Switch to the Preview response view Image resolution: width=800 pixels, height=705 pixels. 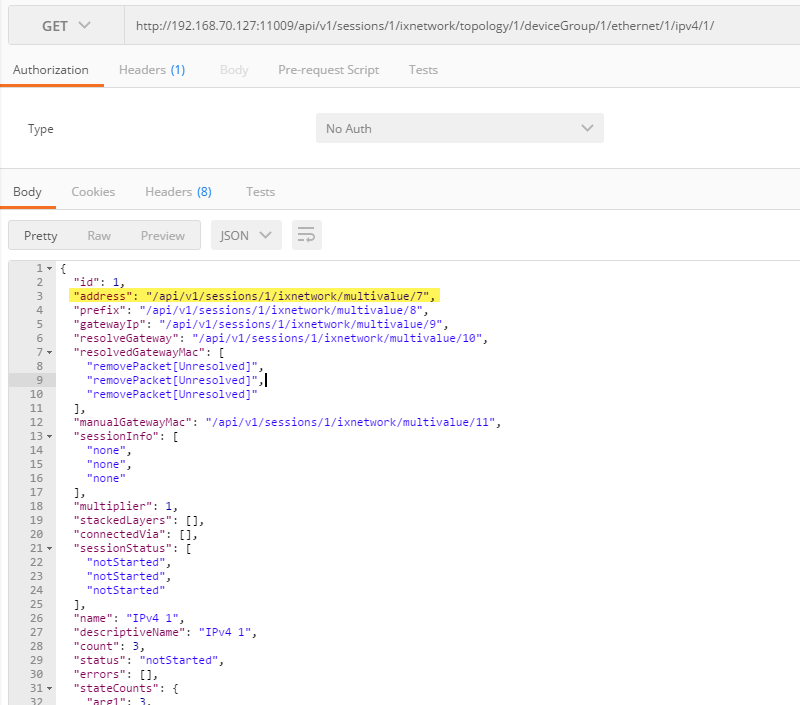tap(162, 236)
